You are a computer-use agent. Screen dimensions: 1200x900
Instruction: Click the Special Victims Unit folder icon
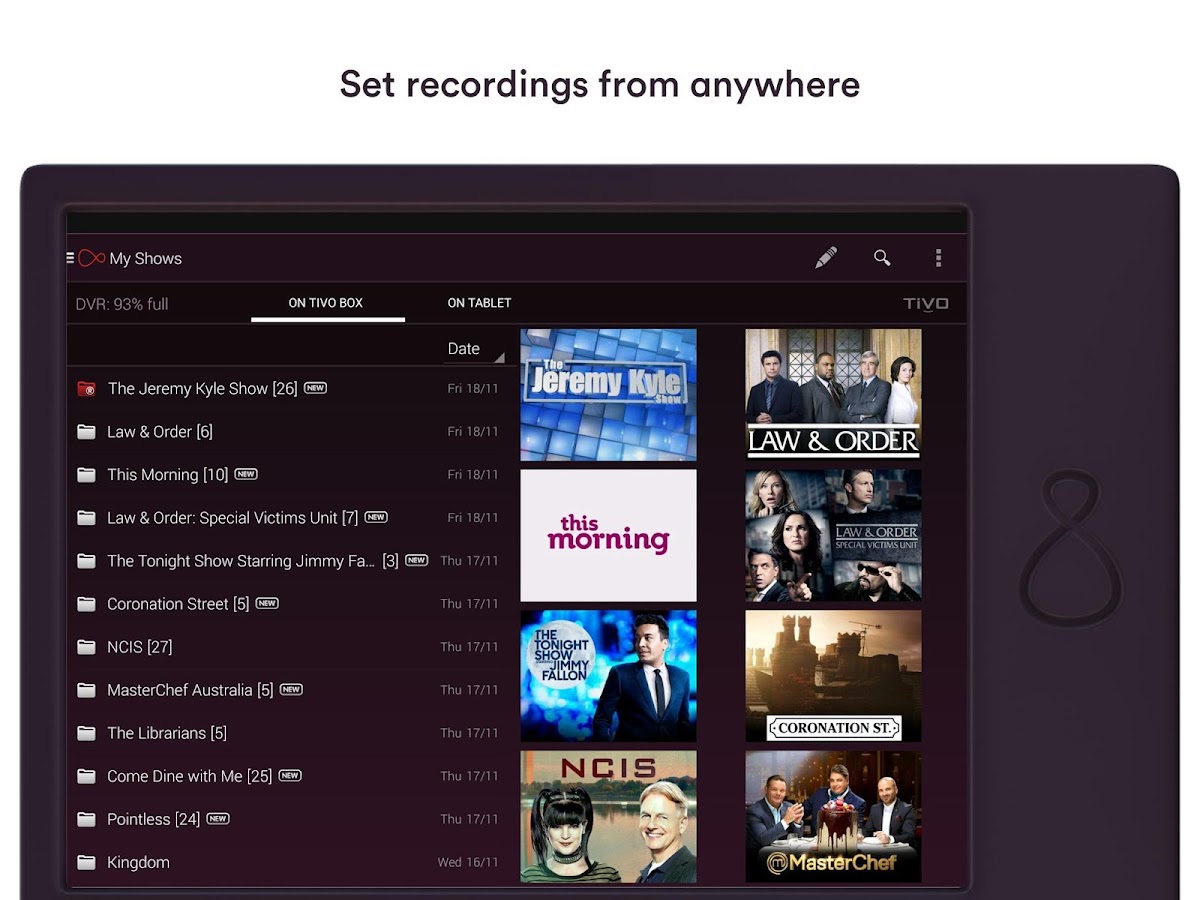[87, 518]
